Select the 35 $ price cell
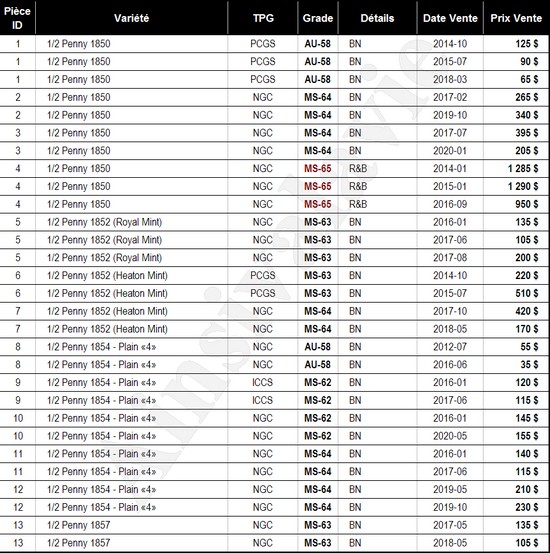Image resolution: width=550 pixels, height=553 pixels. point(529,365)
